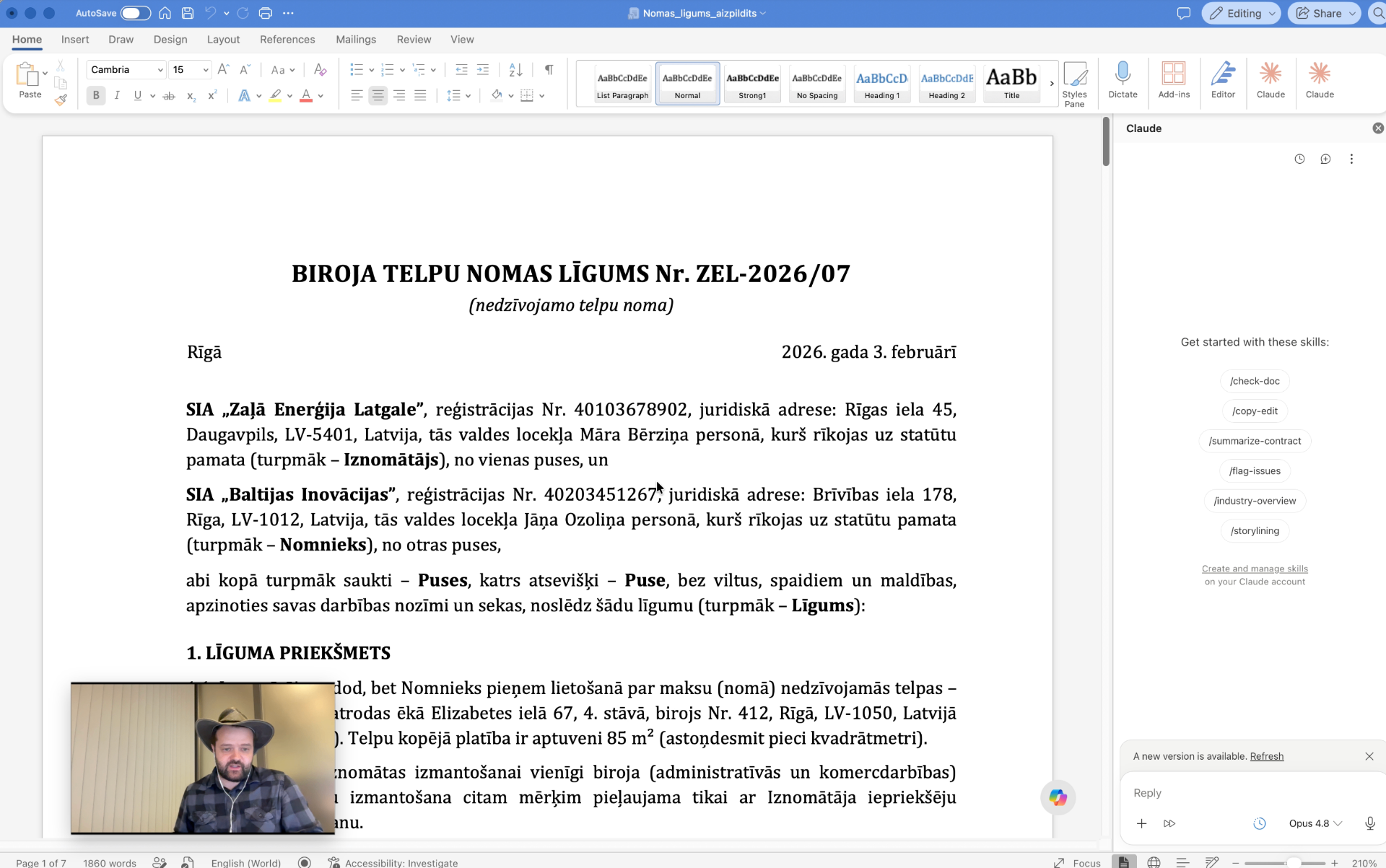Click the Borders icon

click(x=527, y=95)
